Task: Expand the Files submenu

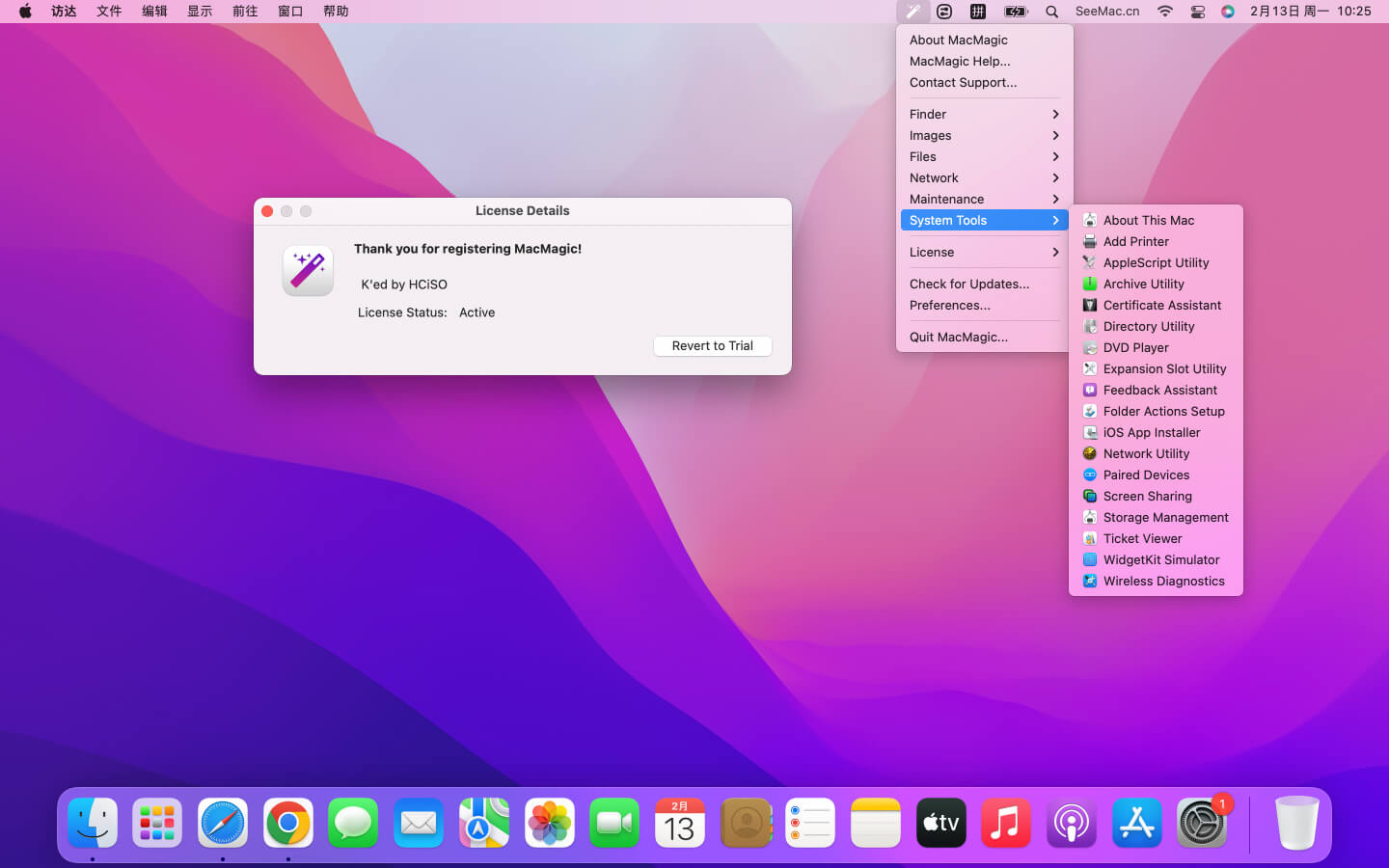Action: 984,156
